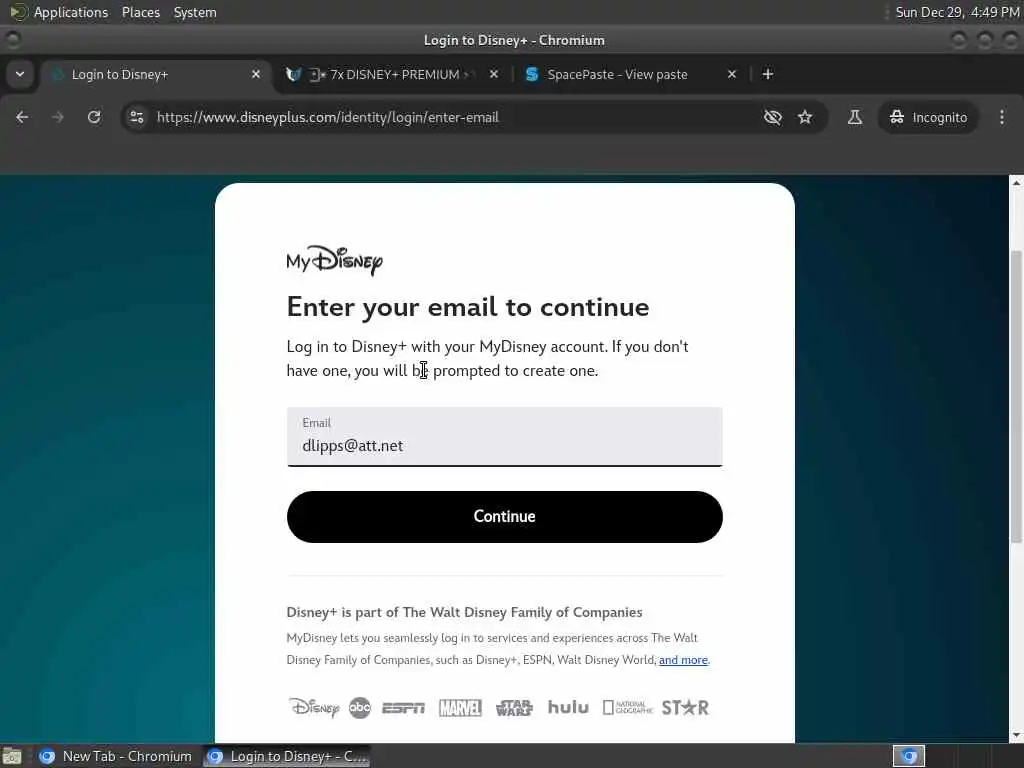Open site information icon in address bar

tap(137, 118)
